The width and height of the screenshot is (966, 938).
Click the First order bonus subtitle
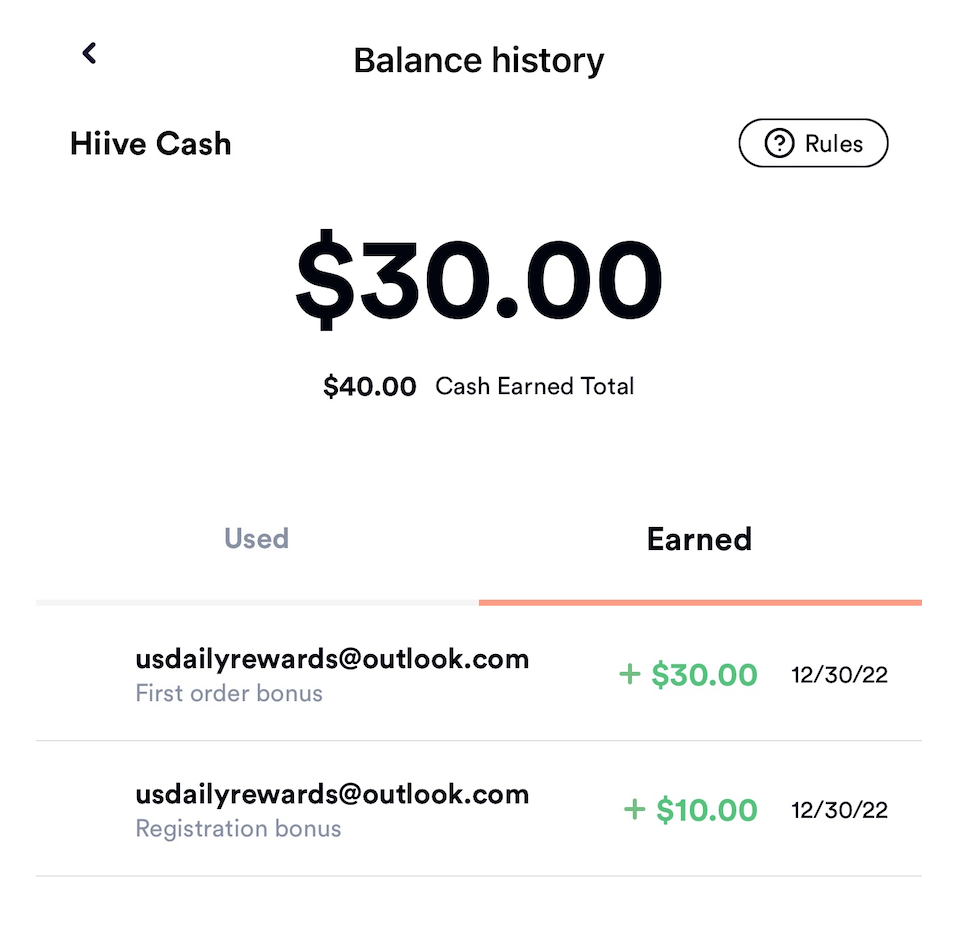pos(229,693)
